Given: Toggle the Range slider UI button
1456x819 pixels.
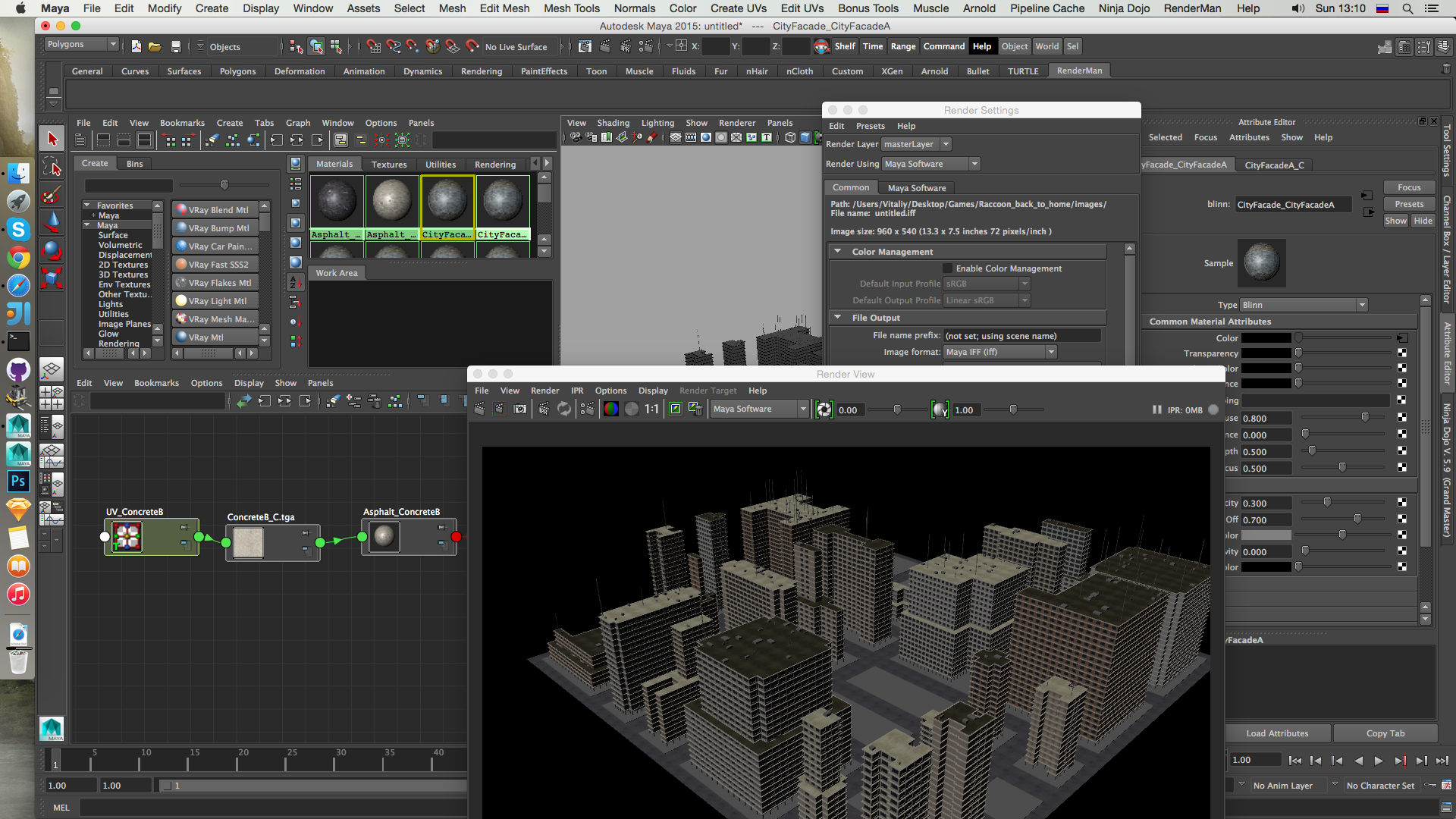Looking at the screenshot, I should click(x=903, y=46).
